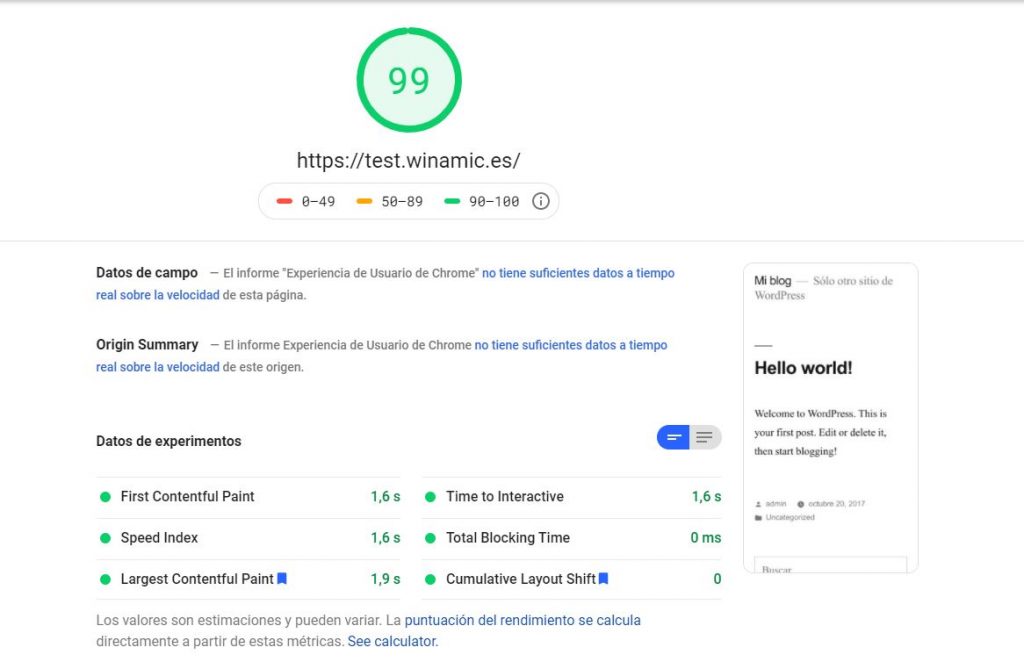Open the 'Hello world!' post title
Screen dimensions: 1024x662
coord(802,368)
